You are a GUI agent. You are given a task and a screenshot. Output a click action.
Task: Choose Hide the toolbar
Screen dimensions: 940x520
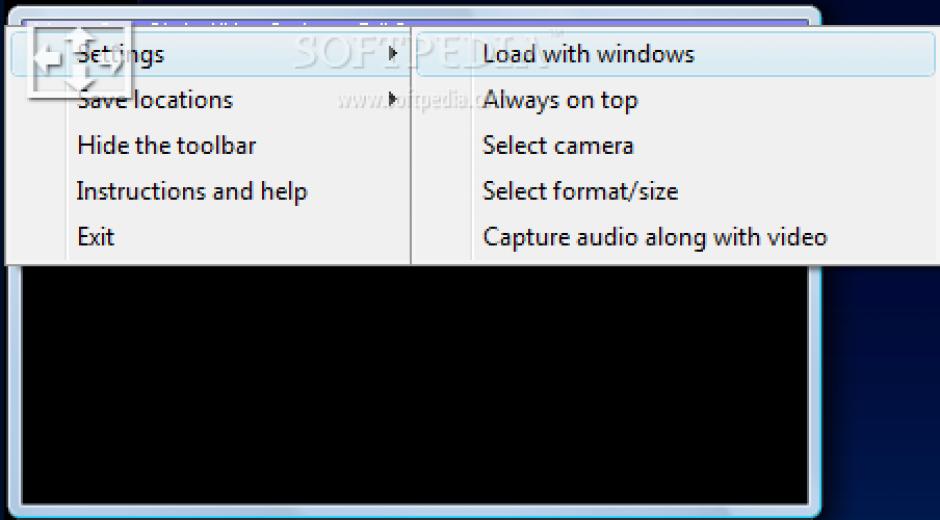tap(210, 145)
